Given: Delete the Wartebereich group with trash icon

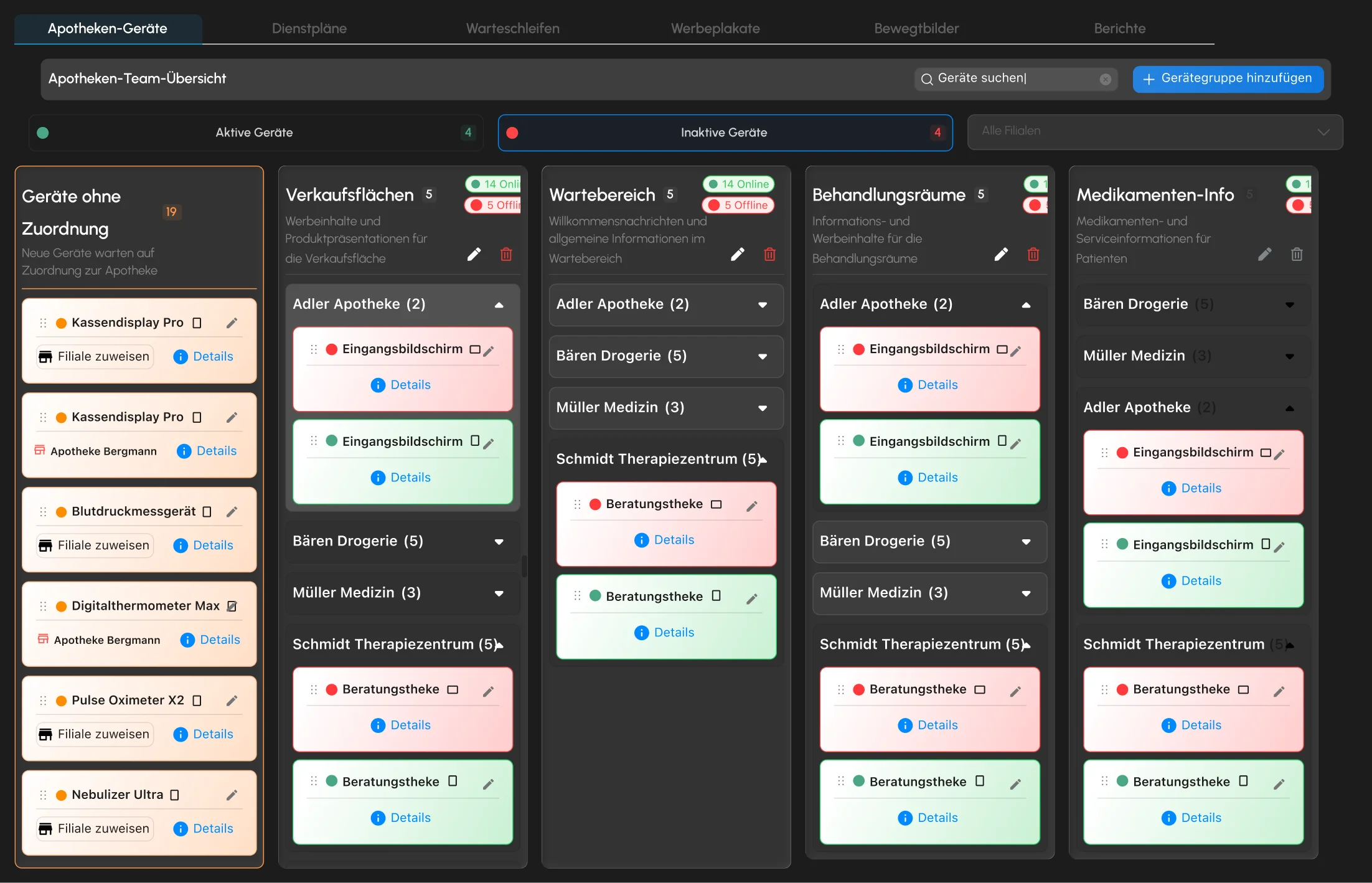Looking at the screenshot, I should pyautogui.click(x=770, y=254).
